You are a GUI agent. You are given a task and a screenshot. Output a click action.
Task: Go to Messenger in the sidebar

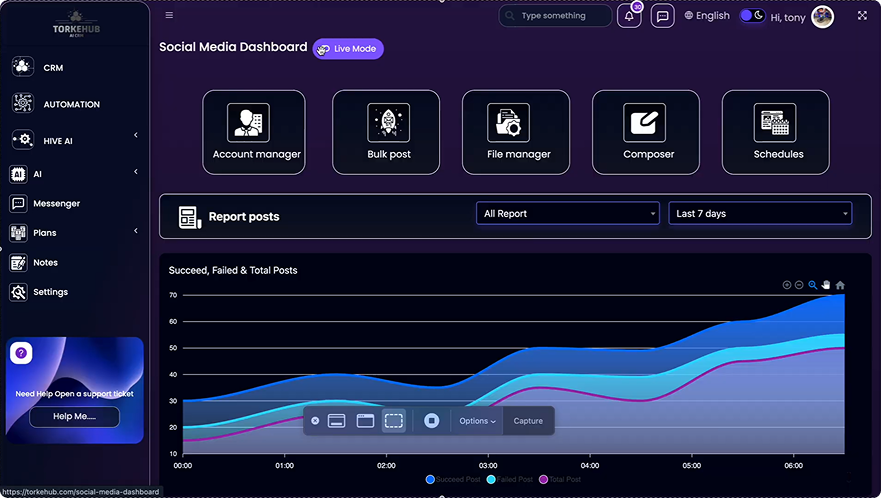[x=56, y=203]
